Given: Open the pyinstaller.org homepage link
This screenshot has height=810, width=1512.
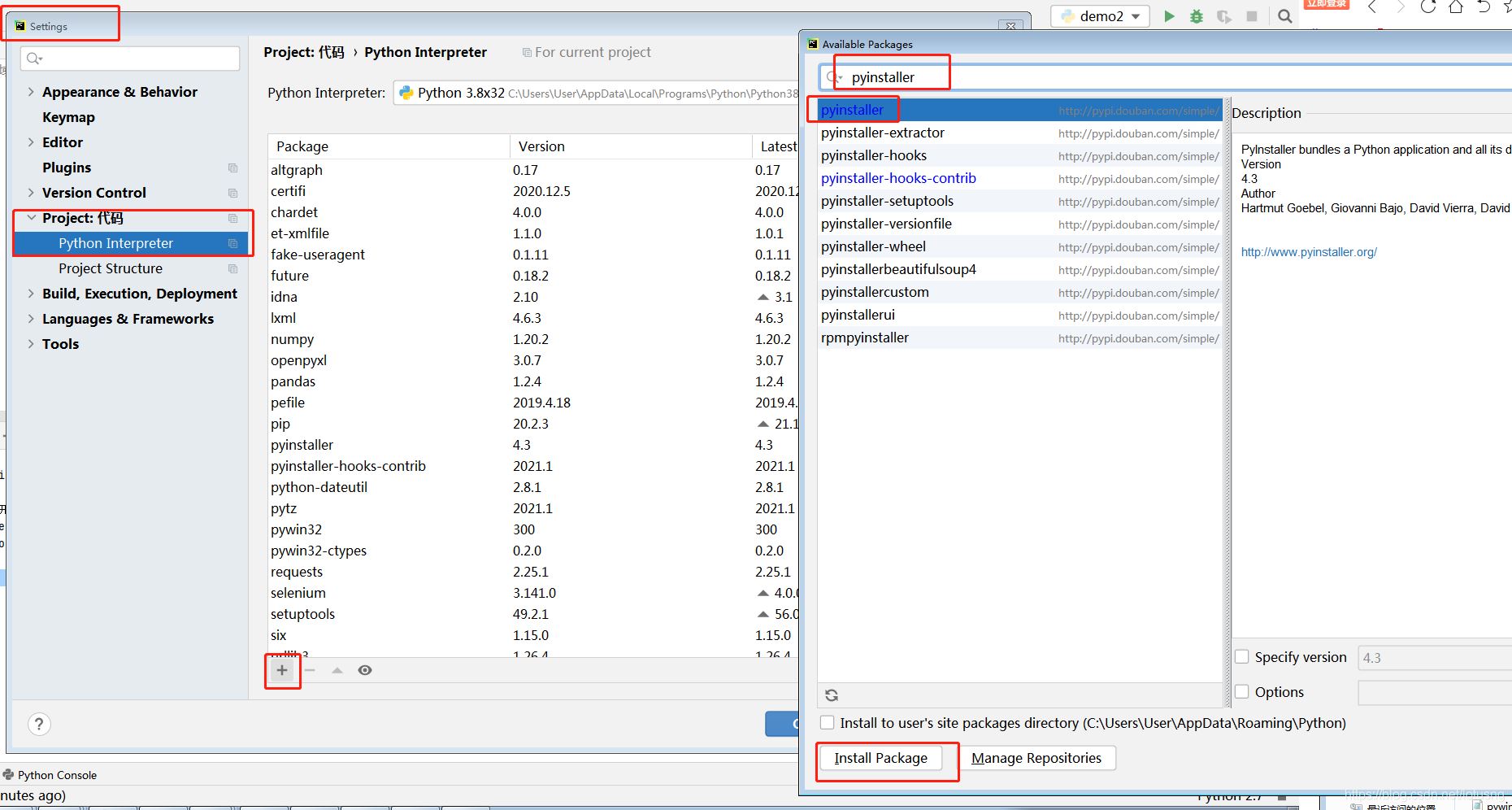Looking at the screenshot, I should coord(1309,252).
